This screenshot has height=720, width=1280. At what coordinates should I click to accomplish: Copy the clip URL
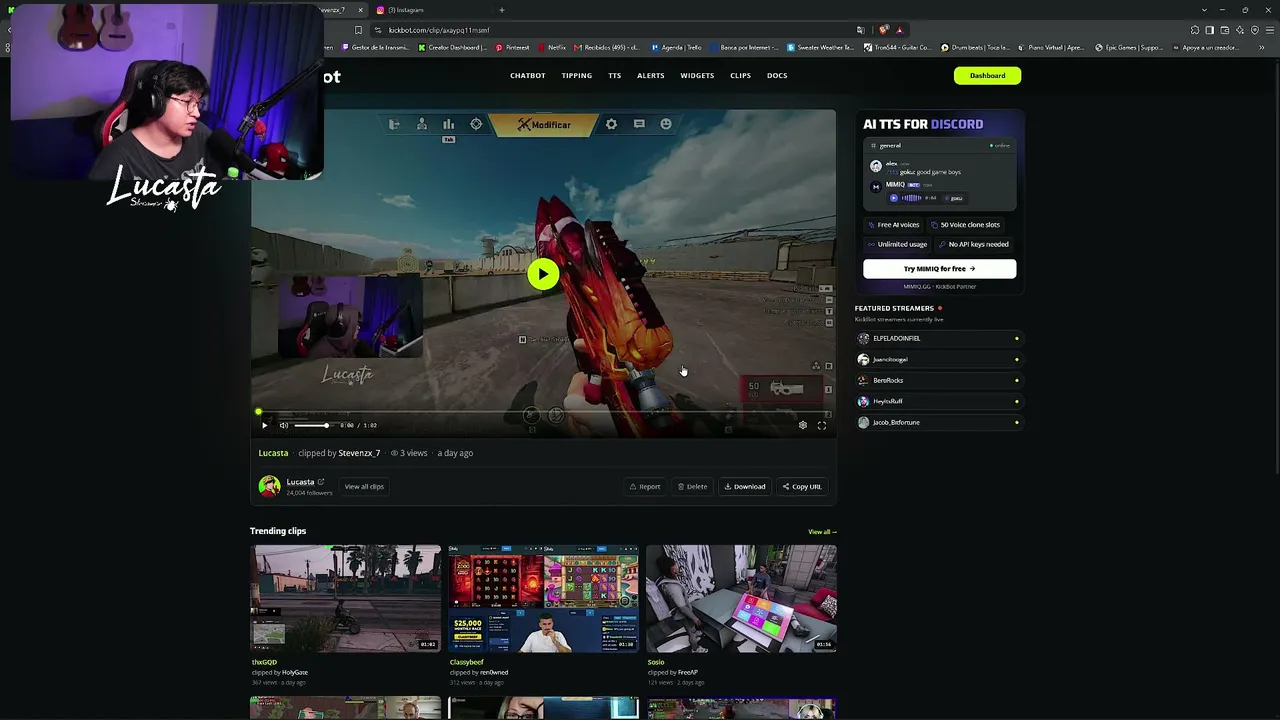point(802,487)
